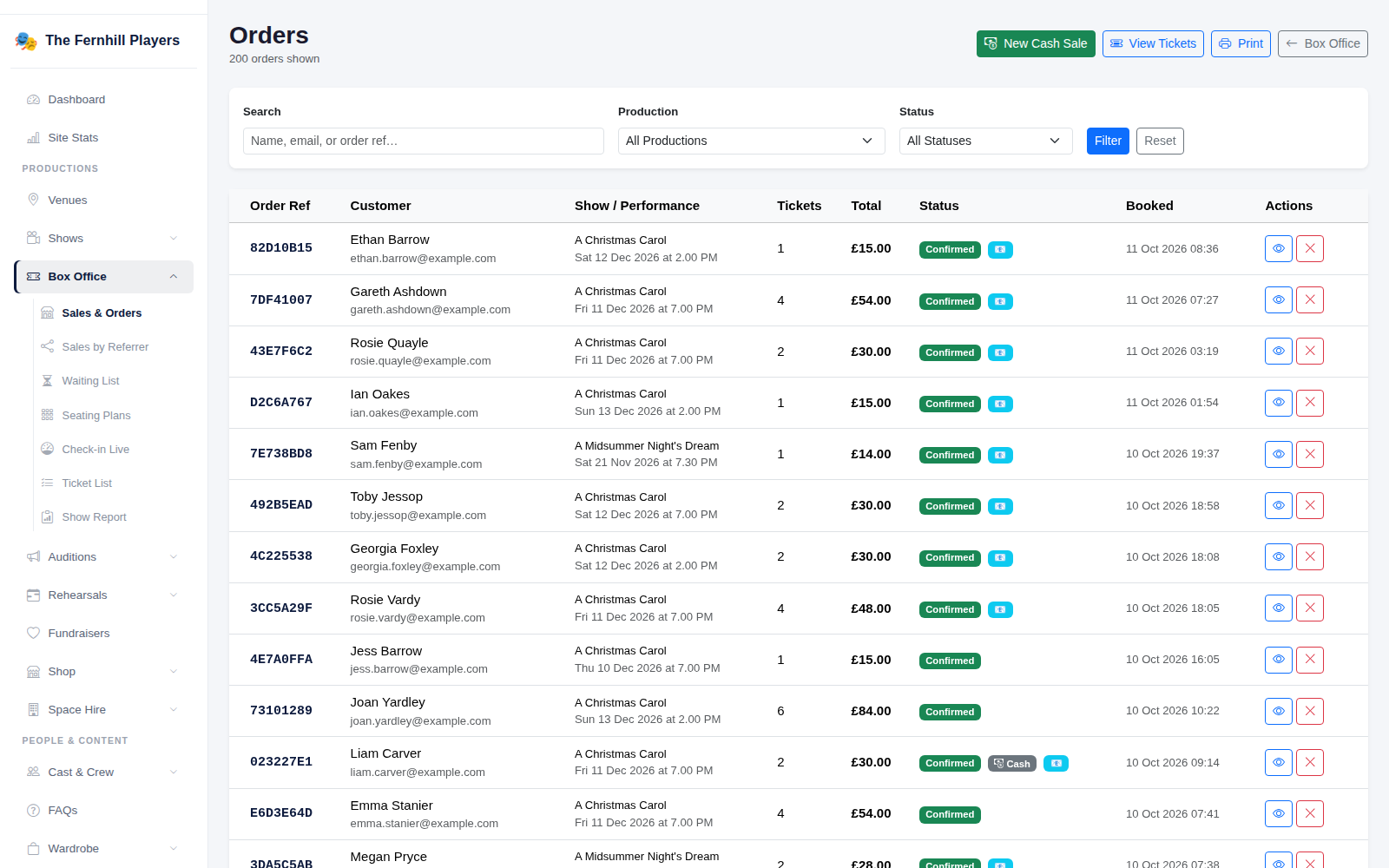Open Sales by Referrer submenu item

(114, 347)
